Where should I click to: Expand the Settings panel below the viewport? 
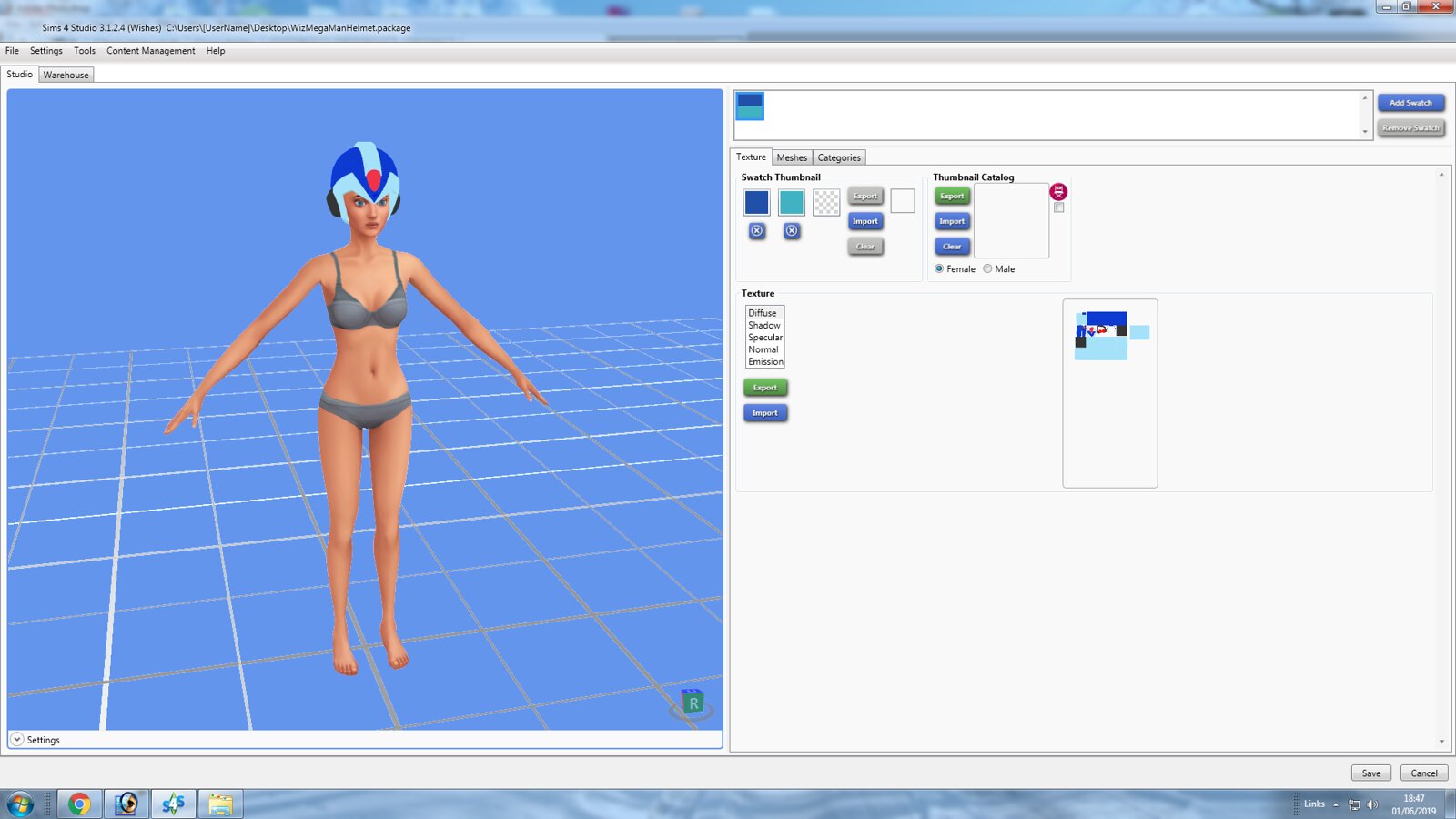click(17, 740)
